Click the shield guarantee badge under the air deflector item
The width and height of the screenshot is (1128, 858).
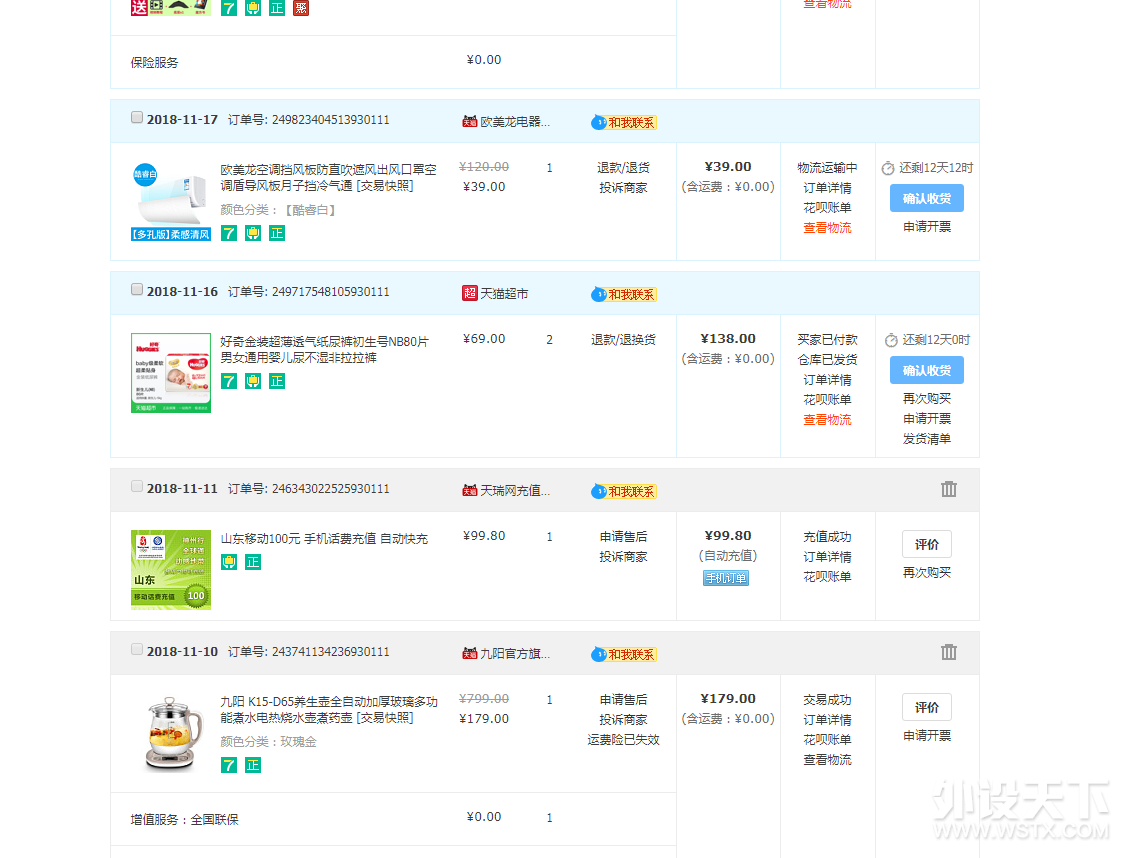(x=253, y=233)
